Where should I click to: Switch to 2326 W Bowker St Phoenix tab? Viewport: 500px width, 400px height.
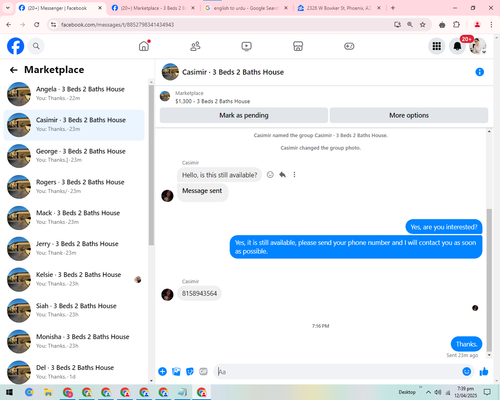(x=339, y=8)
